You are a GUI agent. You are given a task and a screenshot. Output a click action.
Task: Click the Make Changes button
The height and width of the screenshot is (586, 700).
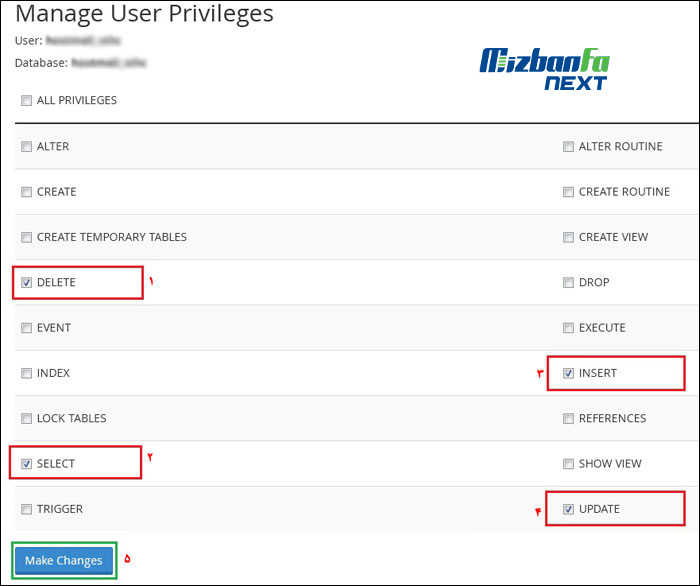[64, 561]
